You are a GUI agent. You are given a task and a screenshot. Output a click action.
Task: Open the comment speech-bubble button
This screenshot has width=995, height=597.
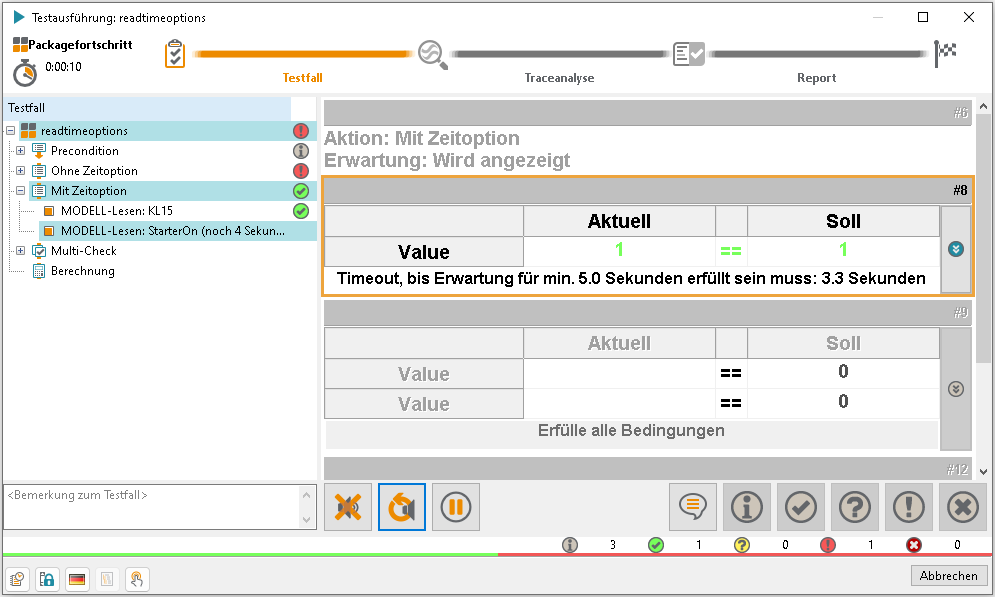pyautogui.click(x=693, y=507)
